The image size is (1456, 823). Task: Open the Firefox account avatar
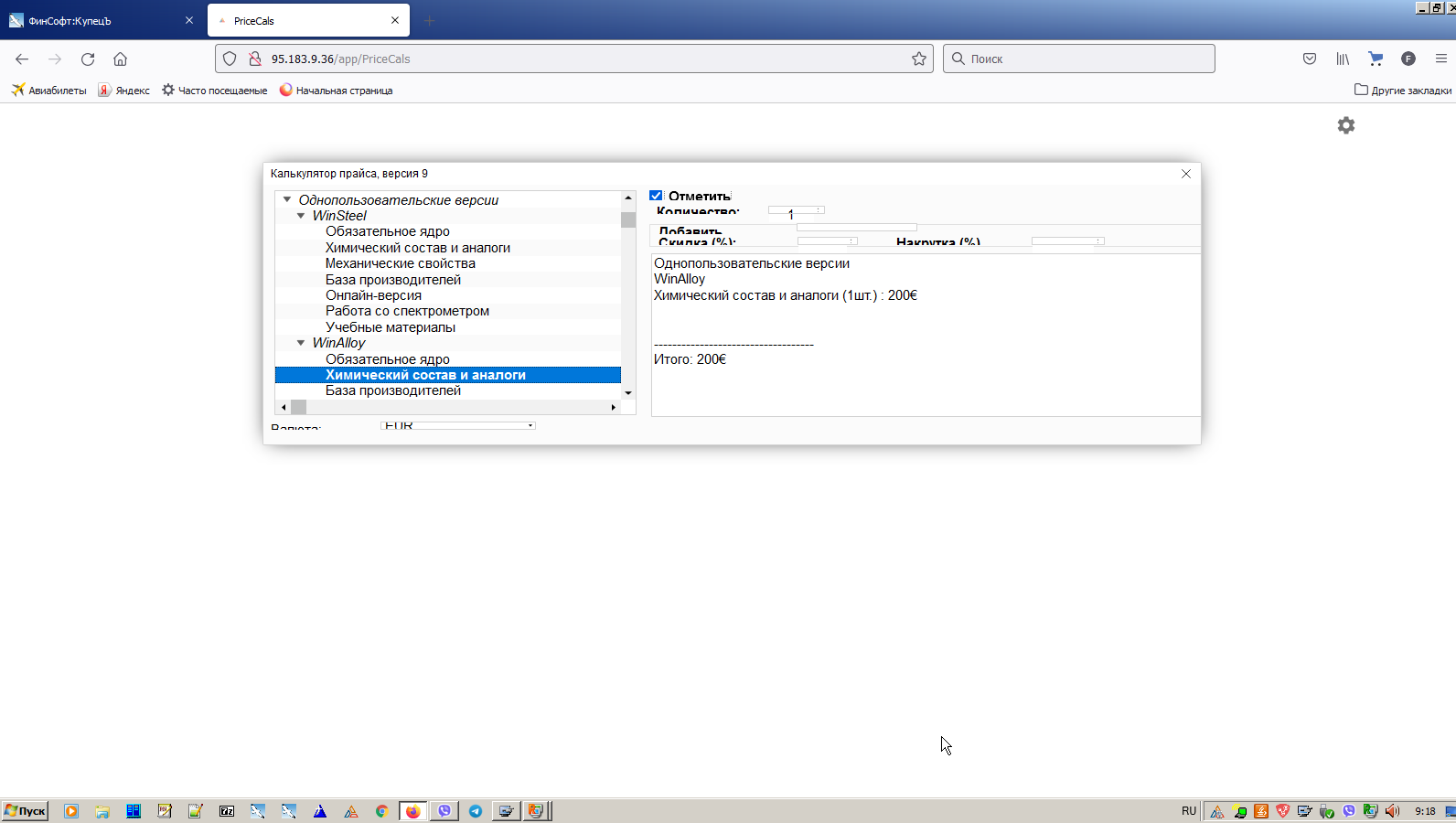[1408, 59]
